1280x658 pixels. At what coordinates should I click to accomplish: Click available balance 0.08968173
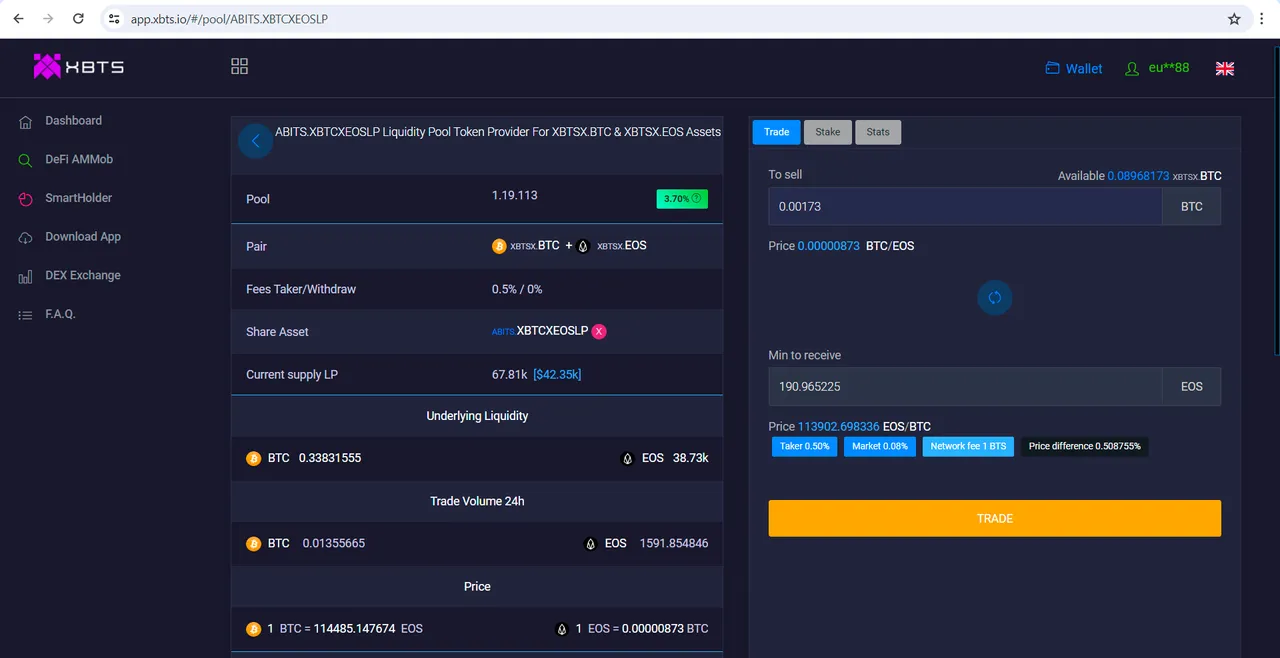[1138, 176]
